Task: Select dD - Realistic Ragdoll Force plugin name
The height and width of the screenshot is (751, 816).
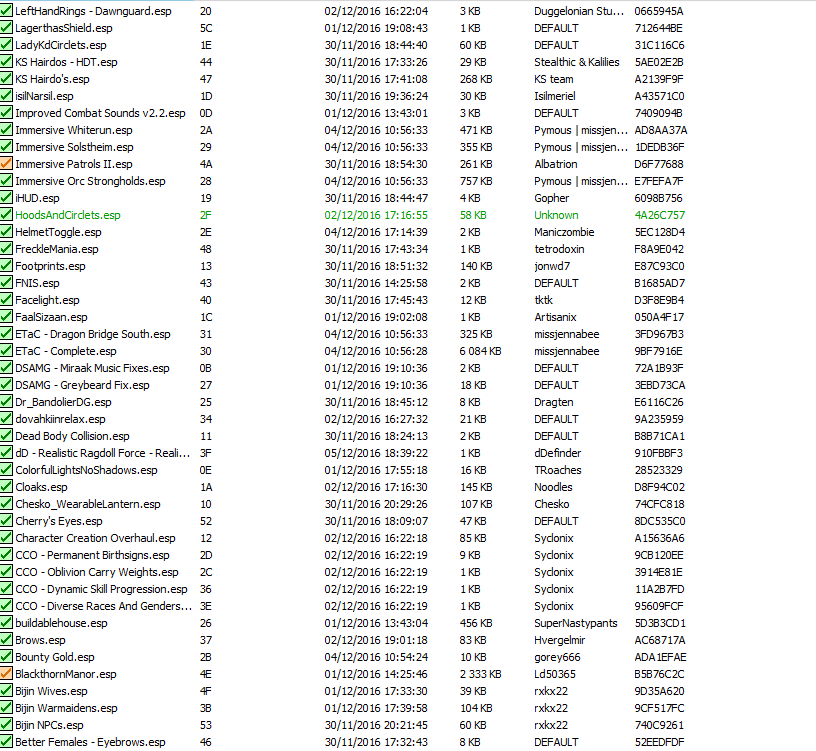Action: pyautogui.click(x=103, y=453)
